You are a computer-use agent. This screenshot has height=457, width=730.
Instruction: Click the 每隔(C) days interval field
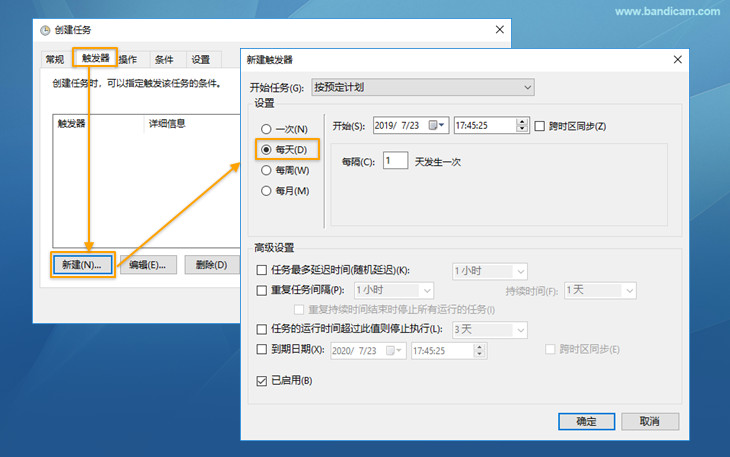pyautogui.click(x=395, y=161)
